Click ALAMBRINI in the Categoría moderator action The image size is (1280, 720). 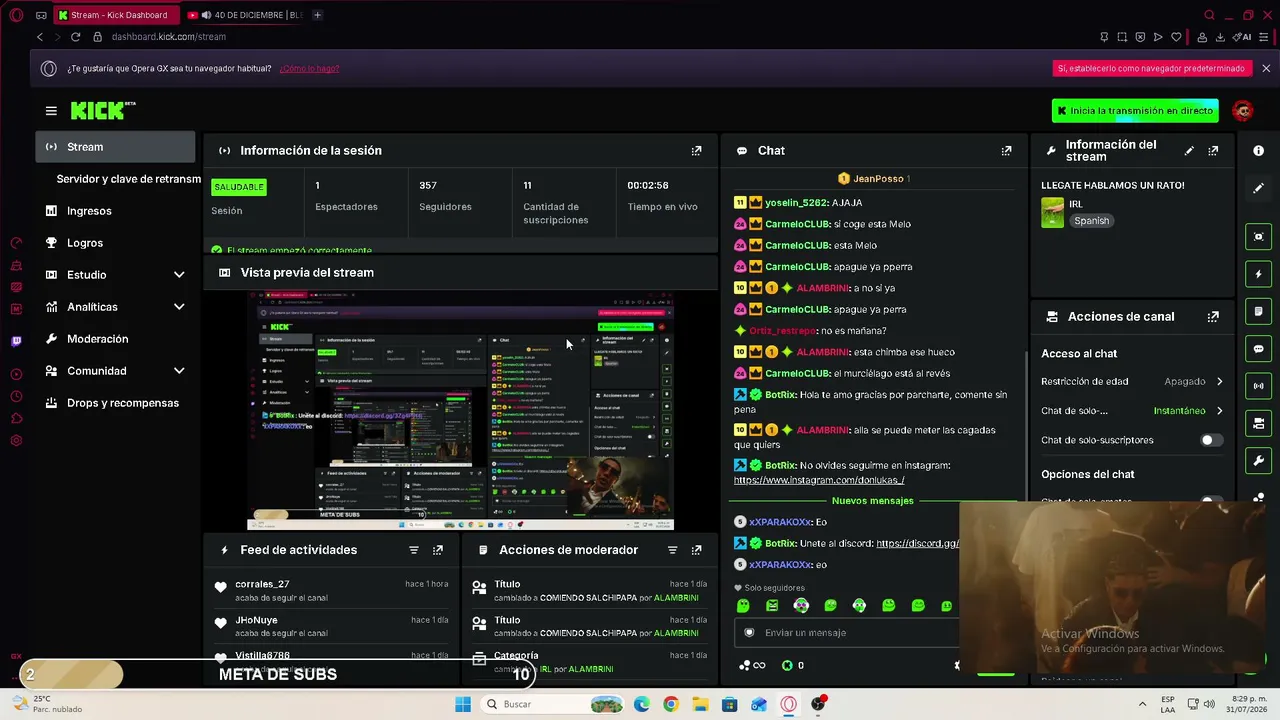coord(591,669)
